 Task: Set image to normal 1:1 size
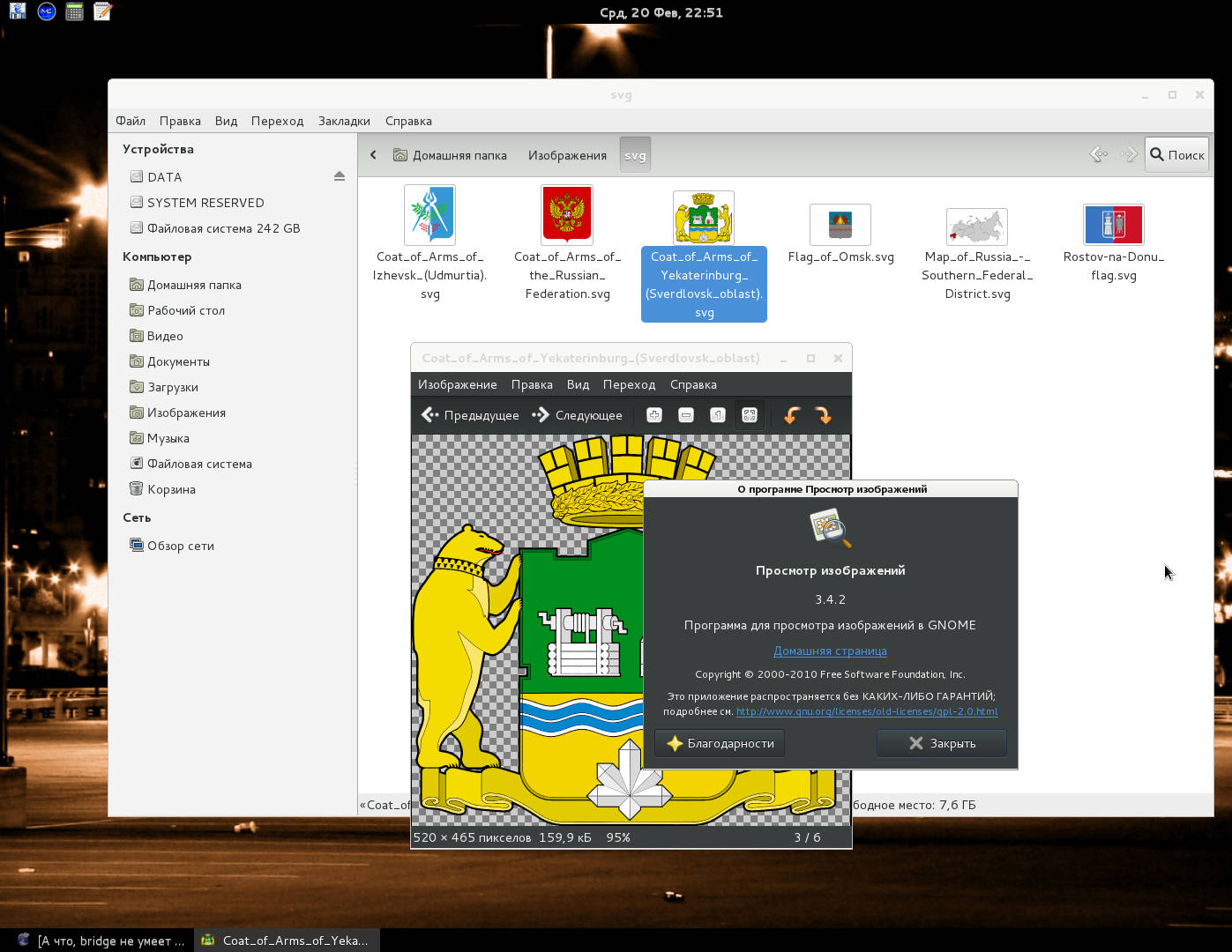click(718, 415)
